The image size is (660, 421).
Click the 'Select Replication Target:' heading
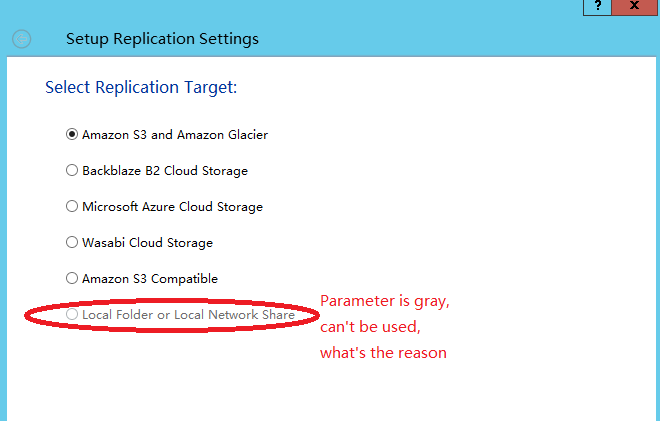(141, 88)
